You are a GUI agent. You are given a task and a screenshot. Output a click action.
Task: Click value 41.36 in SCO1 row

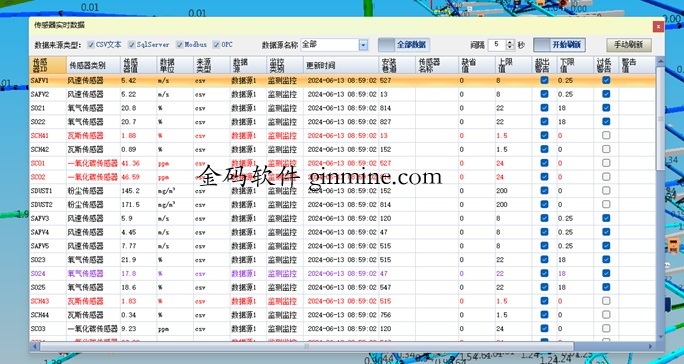point(130,163)
